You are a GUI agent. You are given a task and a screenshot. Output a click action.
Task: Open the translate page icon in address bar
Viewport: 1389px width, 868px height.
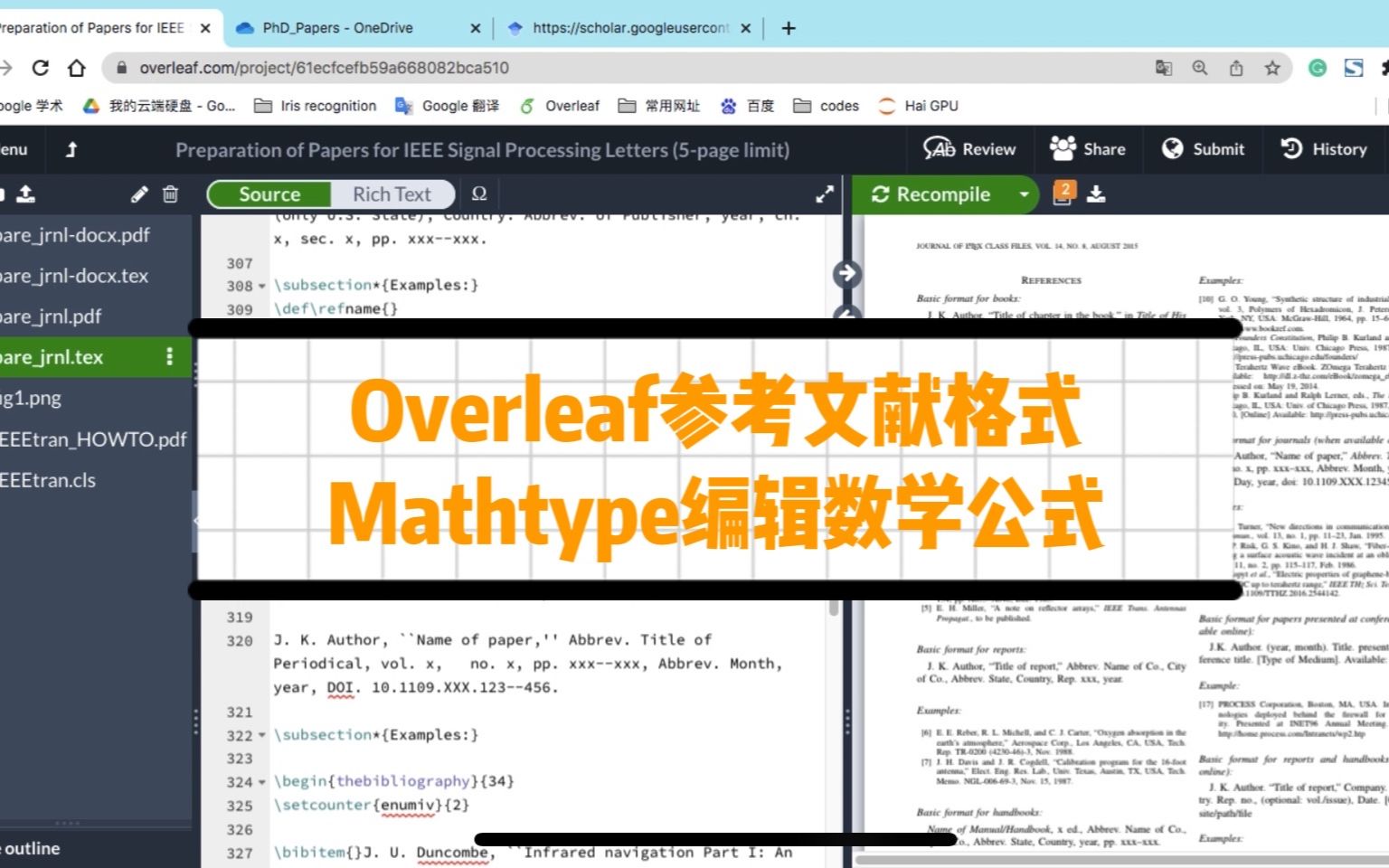1164,68
